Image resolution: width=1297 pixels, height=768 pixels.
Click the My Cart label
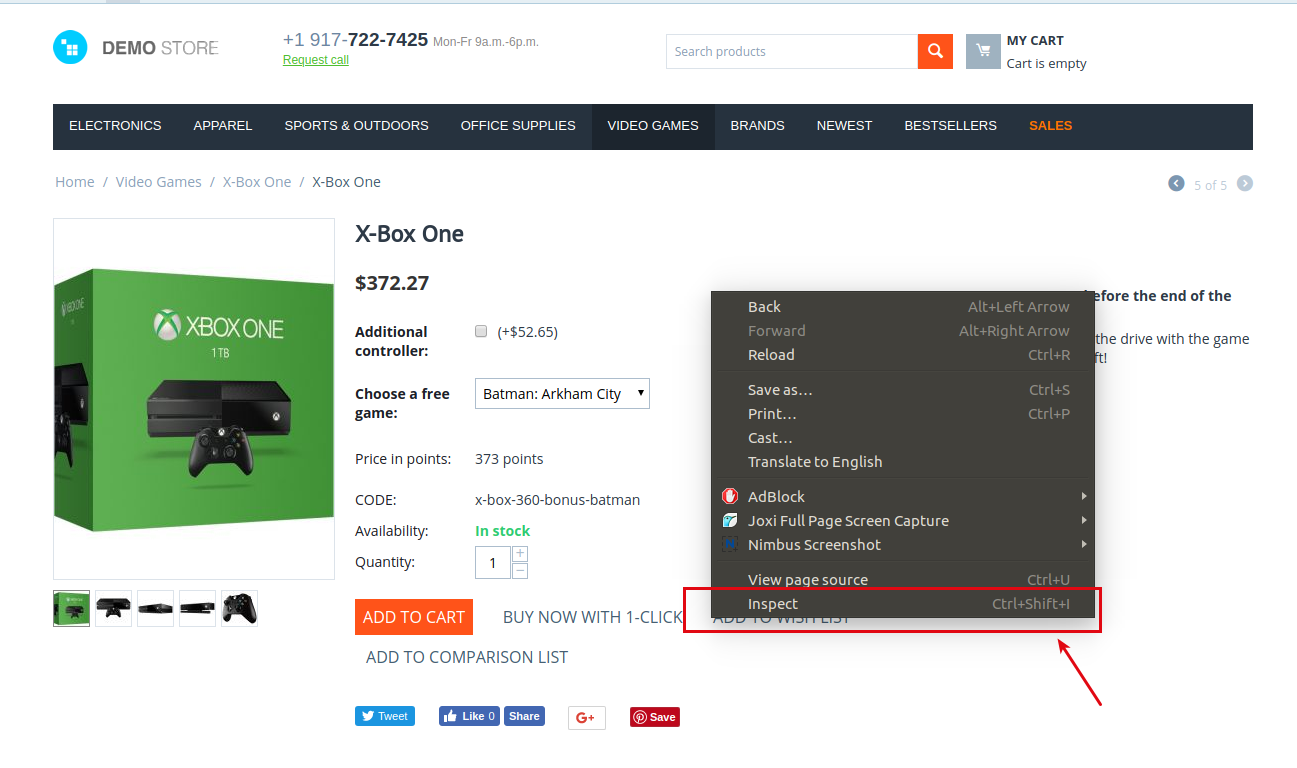tap(1035, 41)
